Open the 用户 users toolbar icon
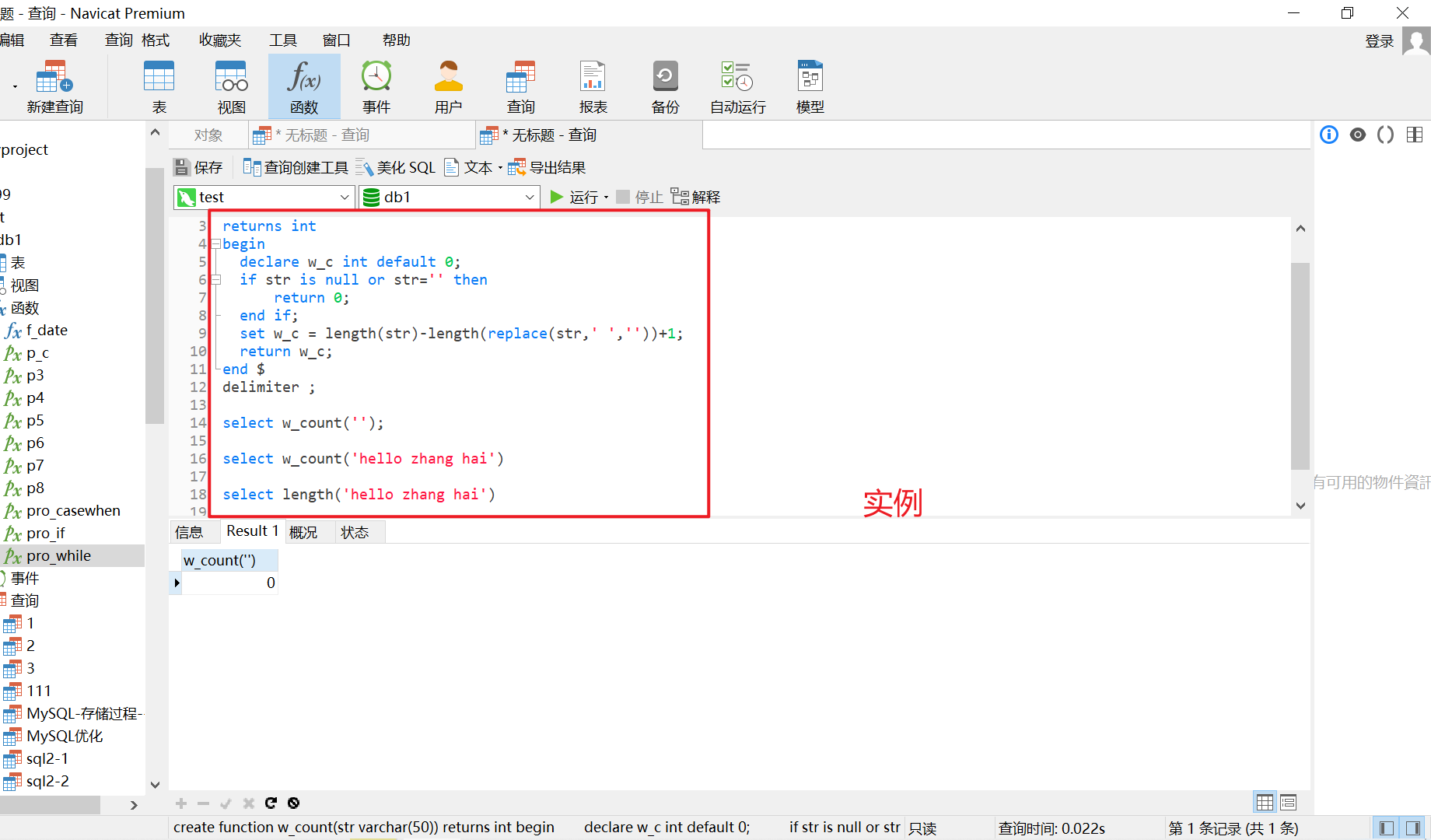The width and height of the screenshot is (1431, 840). 449,86
